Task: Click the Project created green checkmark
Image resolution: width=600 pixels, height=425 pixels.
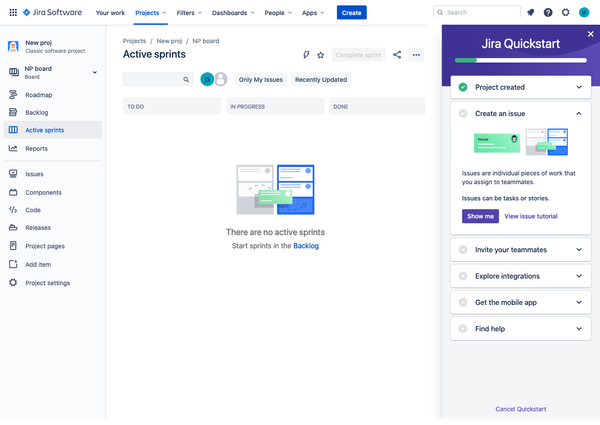Action: 463,87
